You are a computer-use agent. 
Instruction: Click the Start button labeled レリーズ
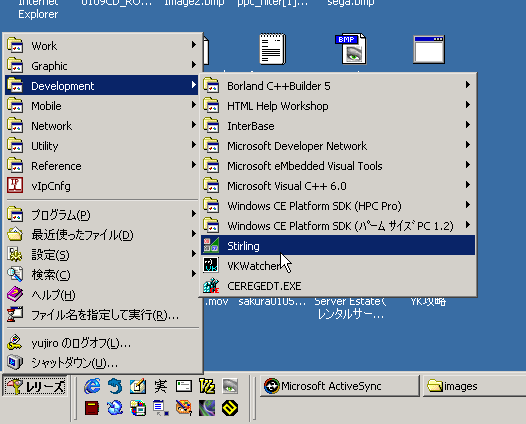click(x=35, y=386)
